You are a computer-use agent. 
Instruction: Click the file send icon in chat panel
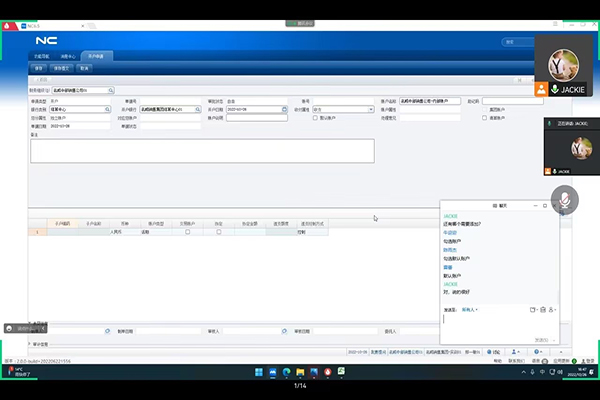[532, 310]
